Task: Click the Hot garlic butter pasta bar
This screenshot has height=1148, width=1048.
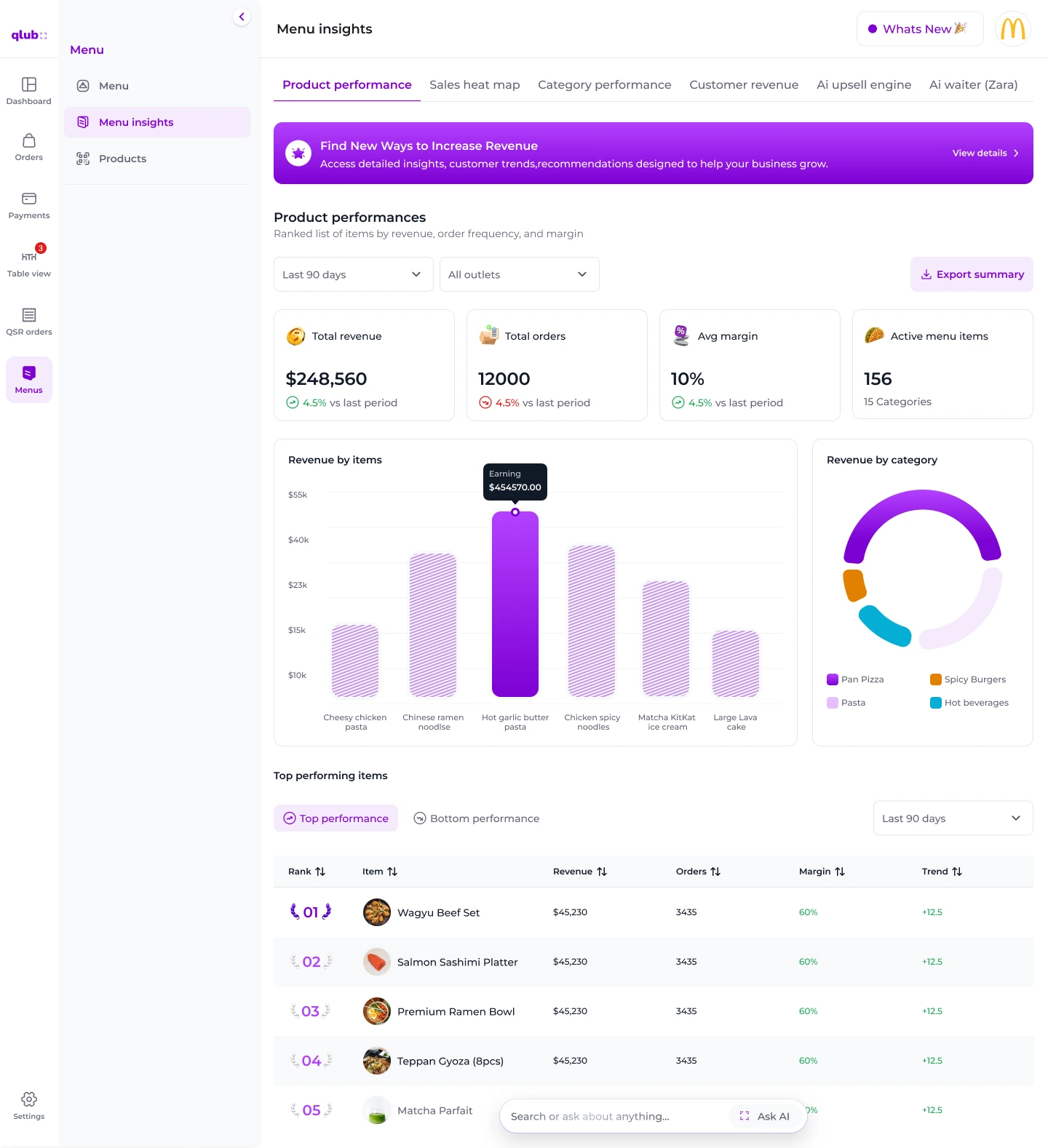Action: (x=515, y=604)
